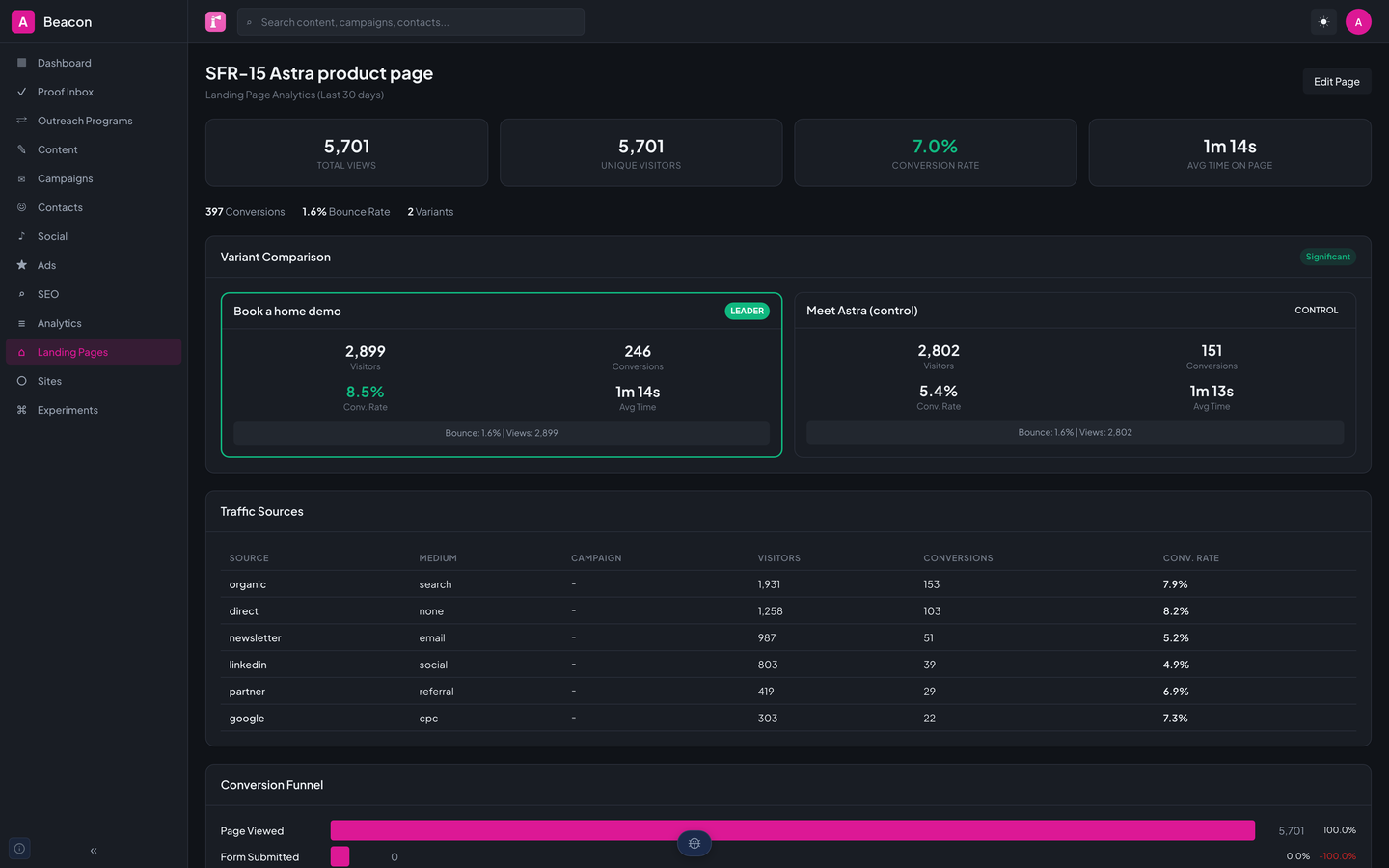Click the "cpc" medium cell
Image resolution: width=1389 pixels, height=868 pixels.
428,719
